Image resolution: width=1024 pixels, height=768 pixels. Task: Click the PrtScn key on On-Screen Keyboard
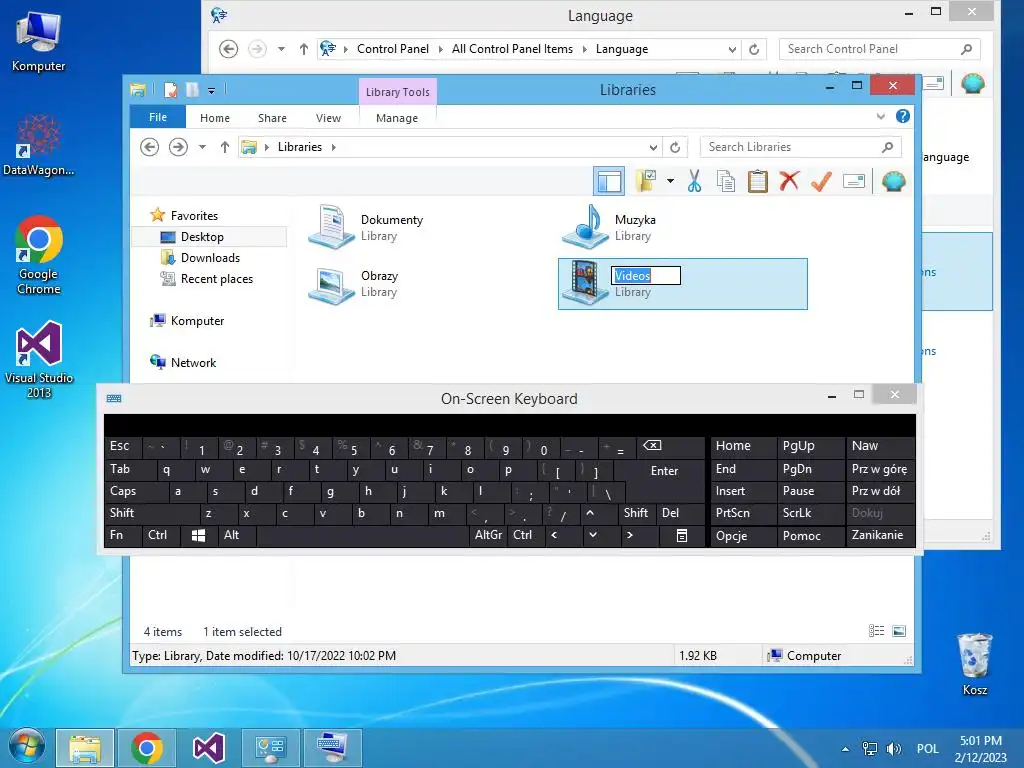coord(743,513)
